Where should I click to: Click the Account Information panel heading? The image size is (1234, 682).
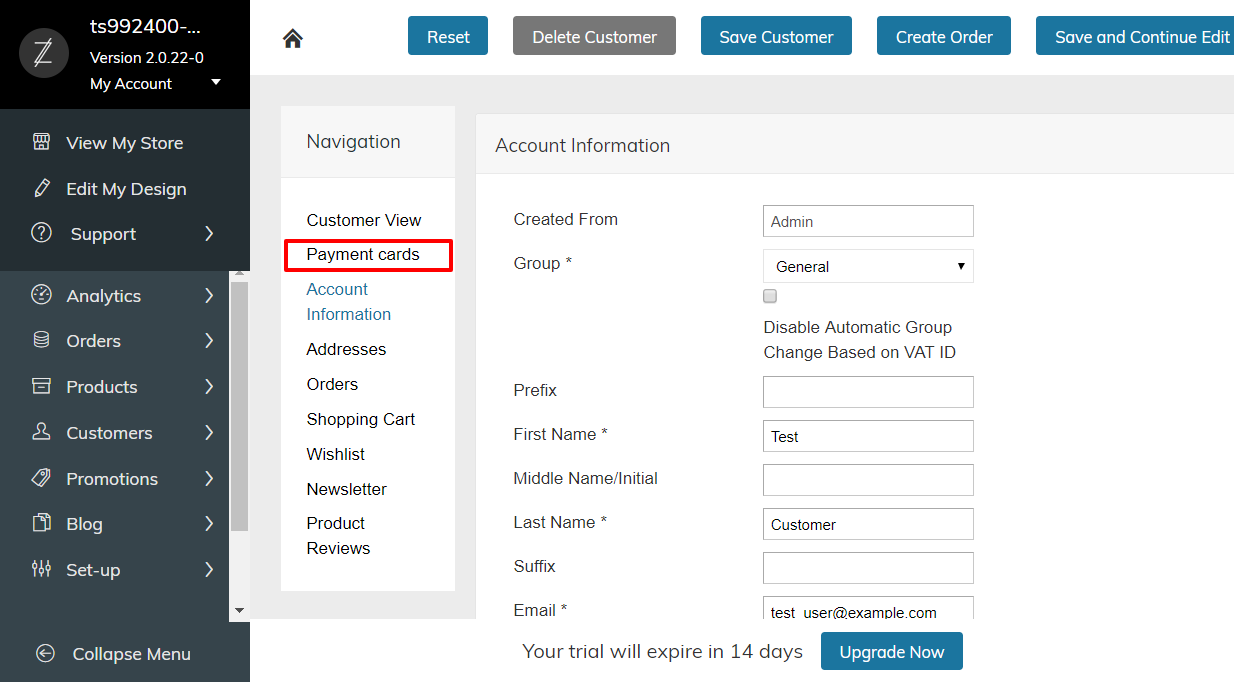tap(583, 145)
